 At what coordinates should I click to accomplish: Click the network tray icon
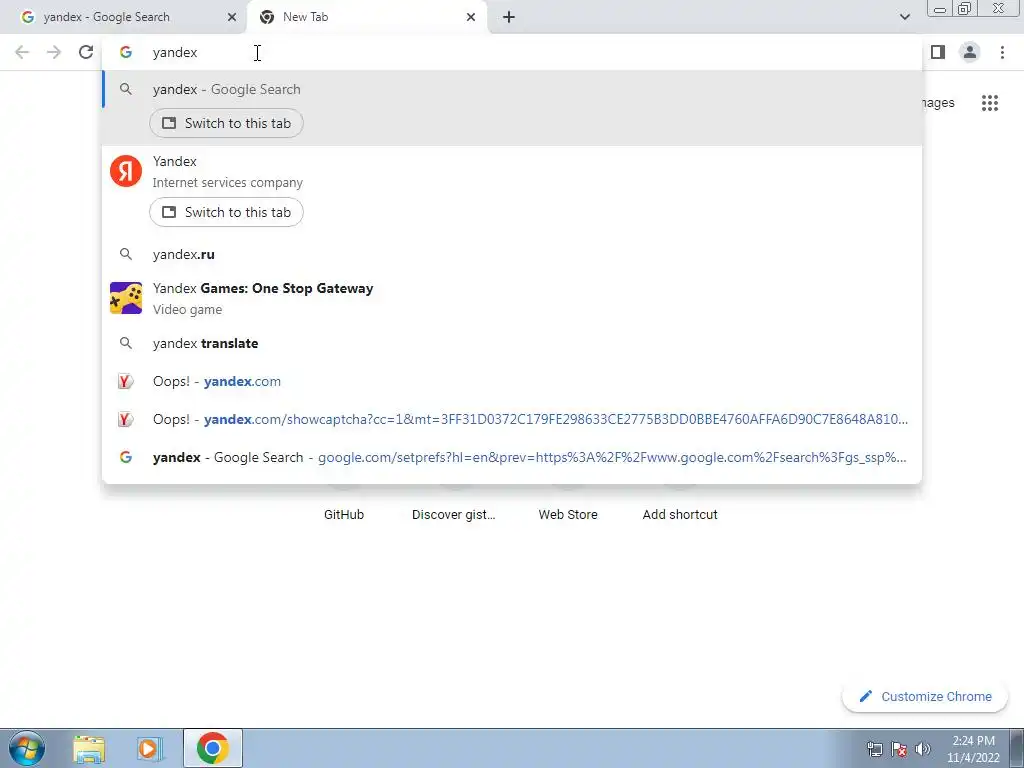874,749
